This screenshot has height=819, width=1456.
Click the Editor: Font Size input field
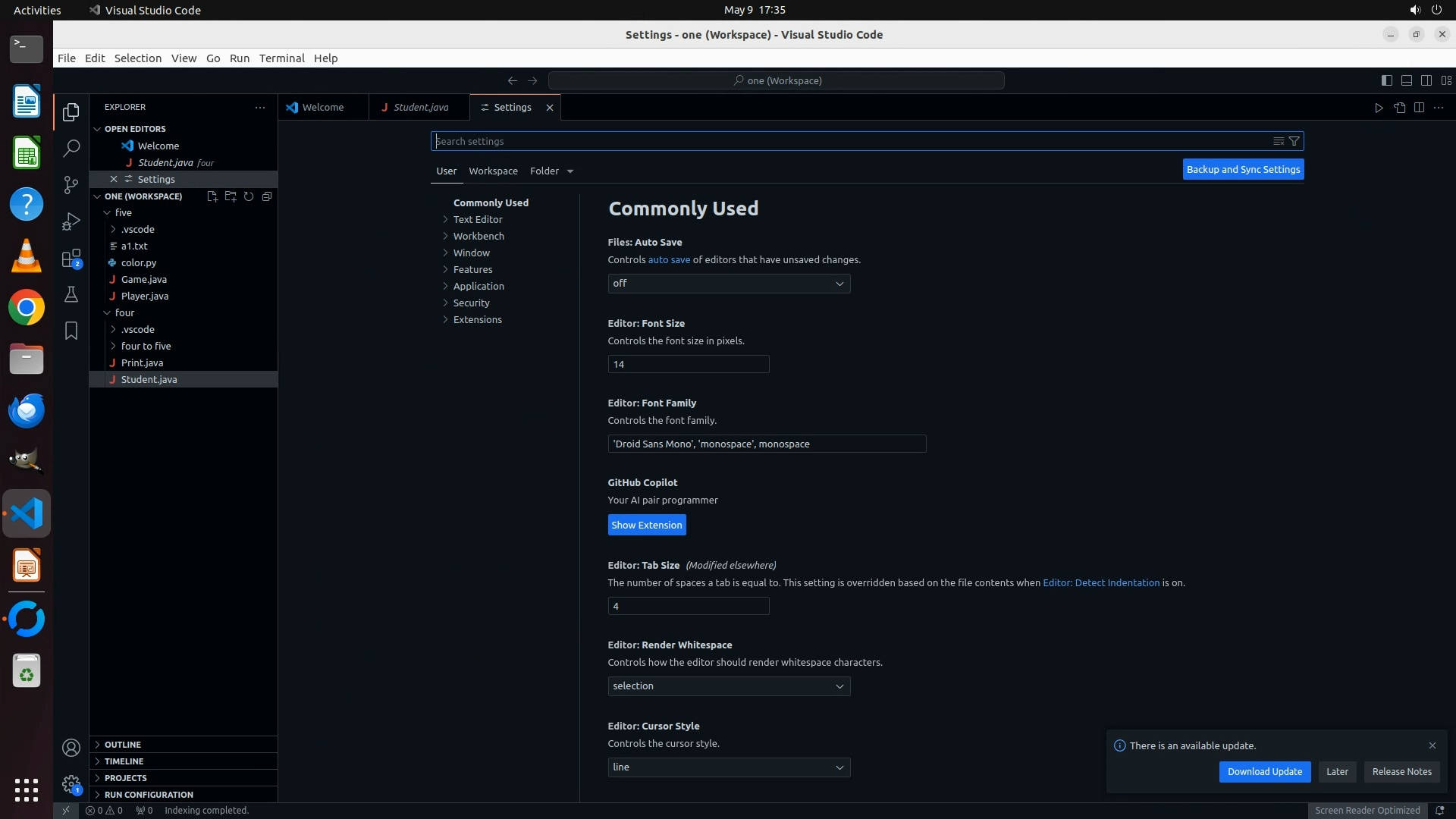point(688,365)
